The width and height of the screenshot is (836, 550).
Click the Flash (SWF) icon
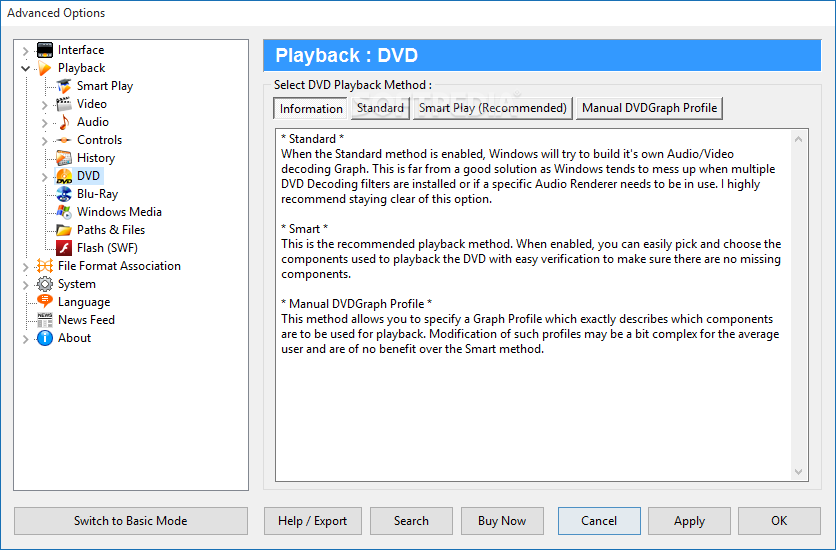tap(64, 248)
